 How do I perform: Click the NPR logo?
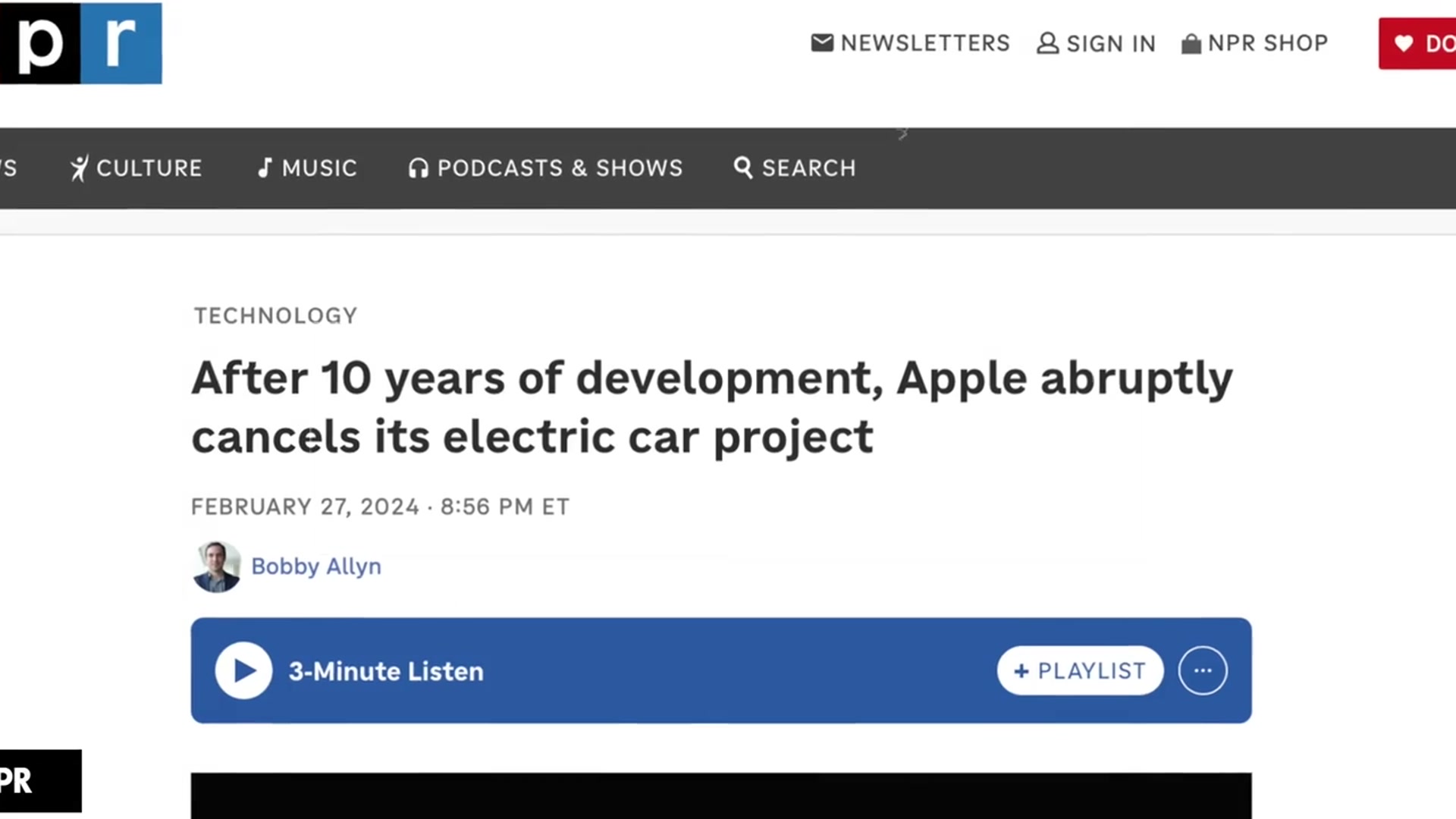(x=80, y=42)
